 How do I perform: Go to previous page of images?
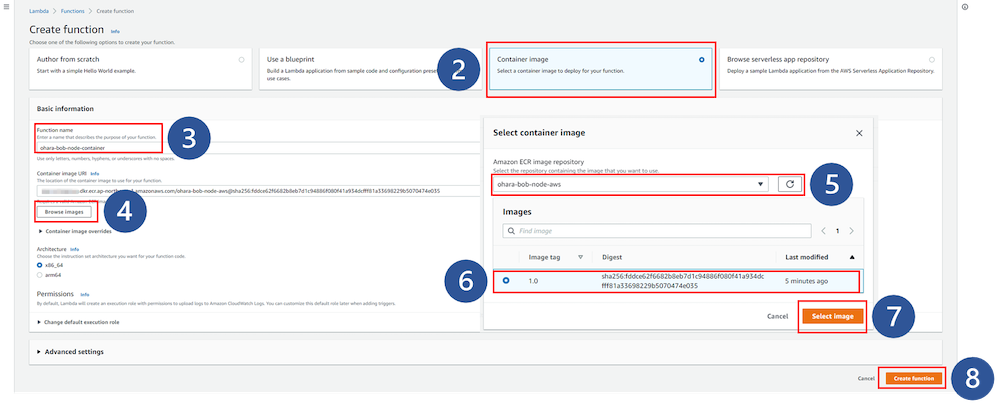pyautogui.click(x=822, y=231)
